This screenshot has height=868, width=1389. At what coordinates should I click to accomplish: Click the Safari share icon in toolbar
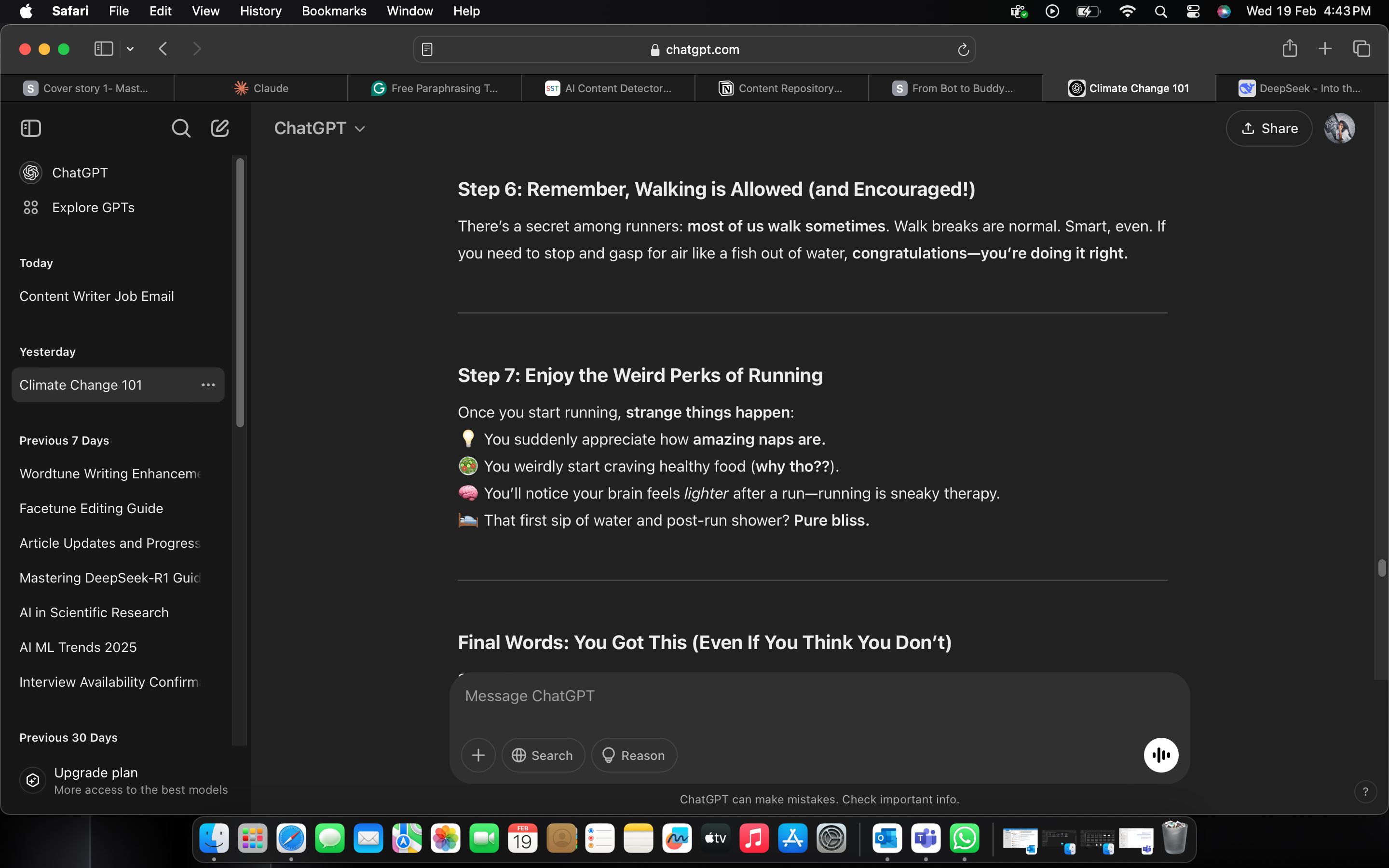tap(1290, 49)
